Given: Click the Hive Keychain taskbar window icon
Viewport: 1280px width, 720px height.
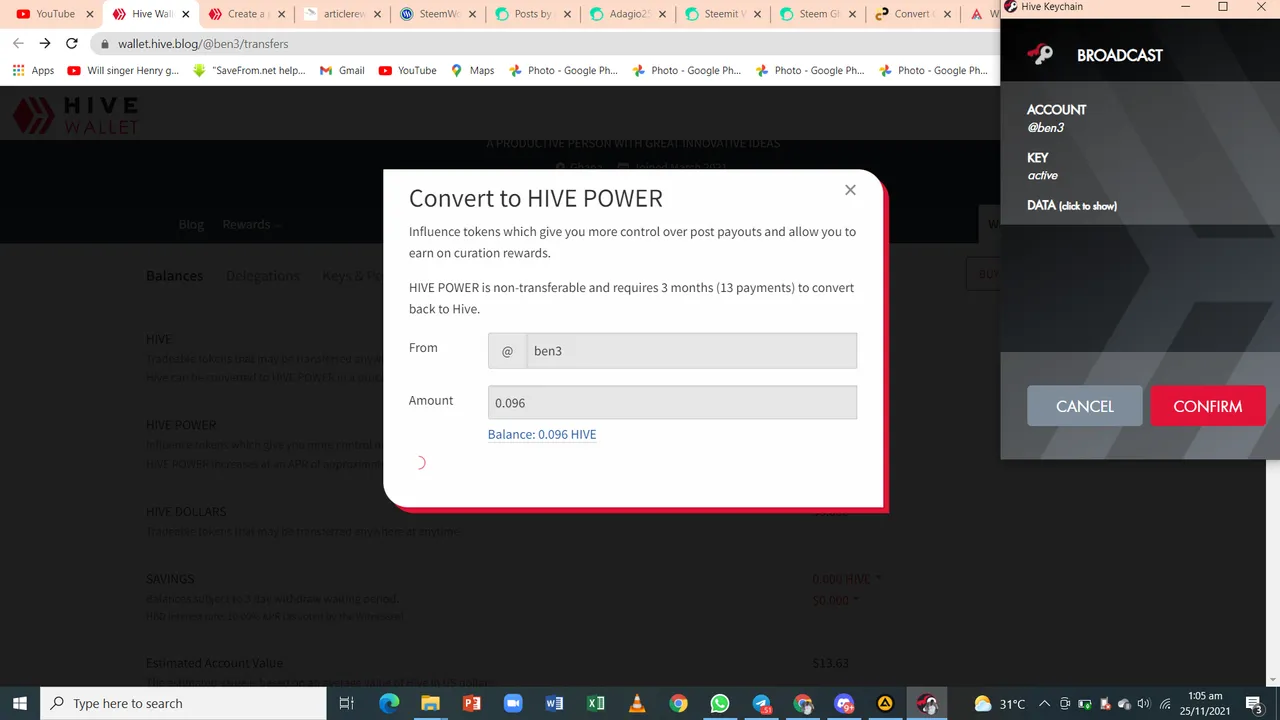Looking at the screenshot, I should (927, 703).
